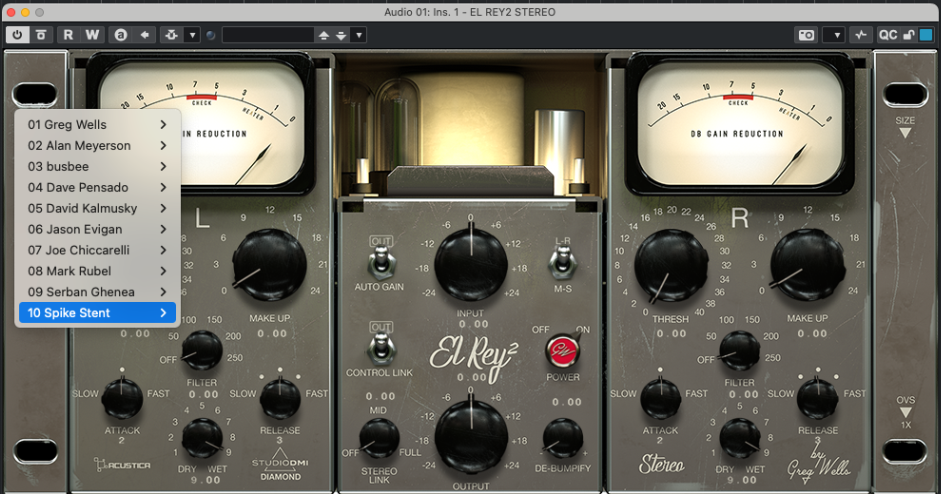
Task: Open the OVS oversampling dropdown triangle
Action: click(906, 412)
